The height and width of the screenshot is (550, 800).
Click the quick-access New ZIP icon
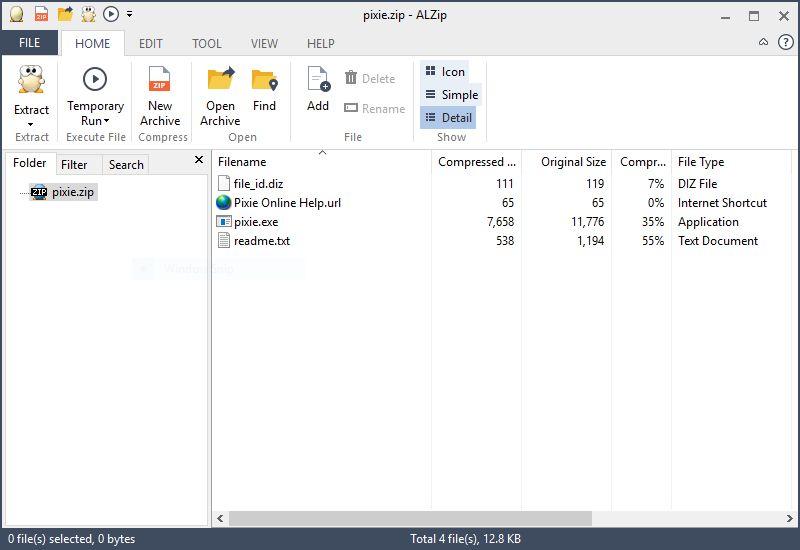[41, 14]
